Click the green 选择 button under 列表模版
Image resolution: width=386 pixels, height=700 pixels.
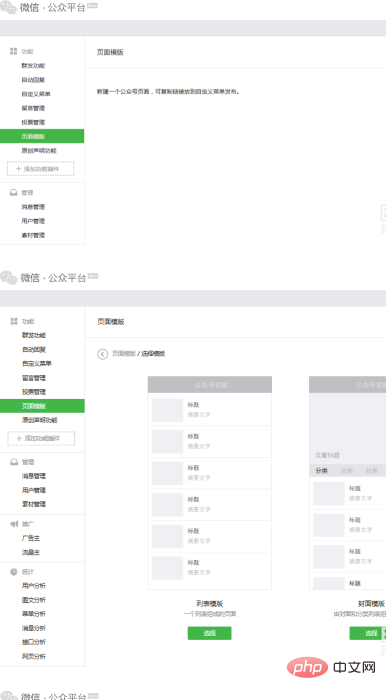209,633
